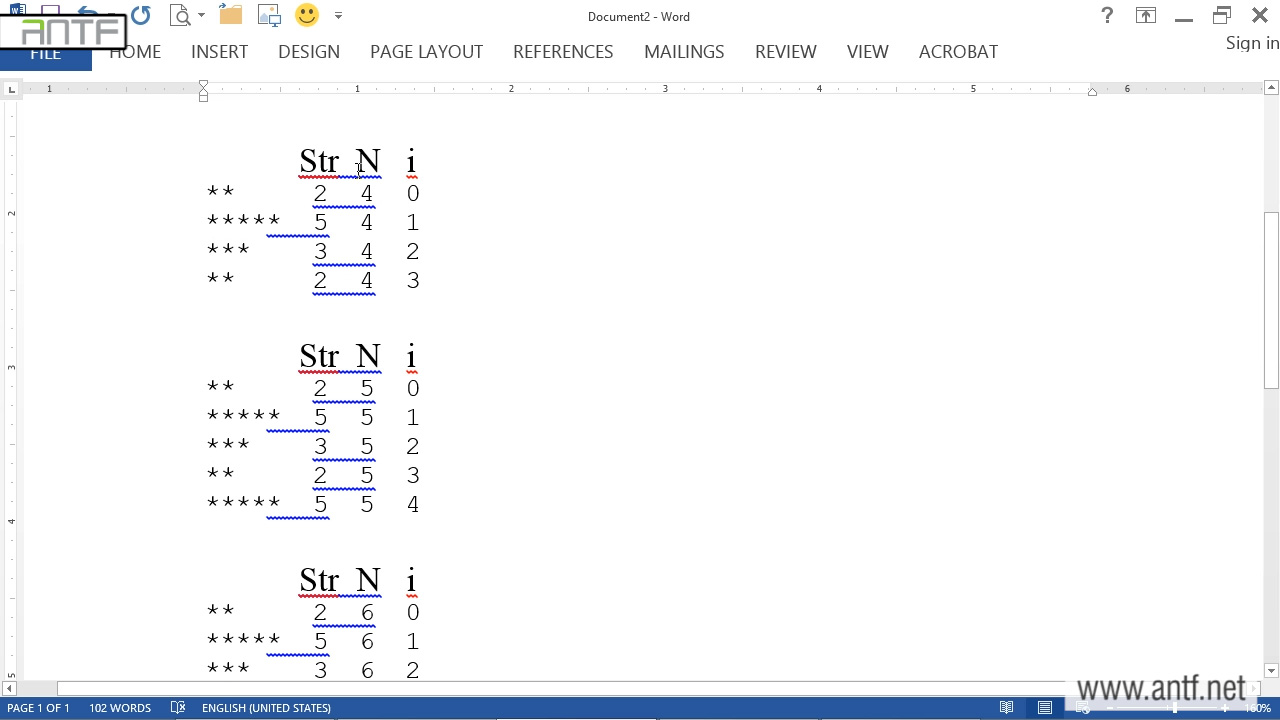Click the yellow smiley feedback icon
Viewport: 1280px width, 720px height.
pyautogui.click(x=307, y=16)
